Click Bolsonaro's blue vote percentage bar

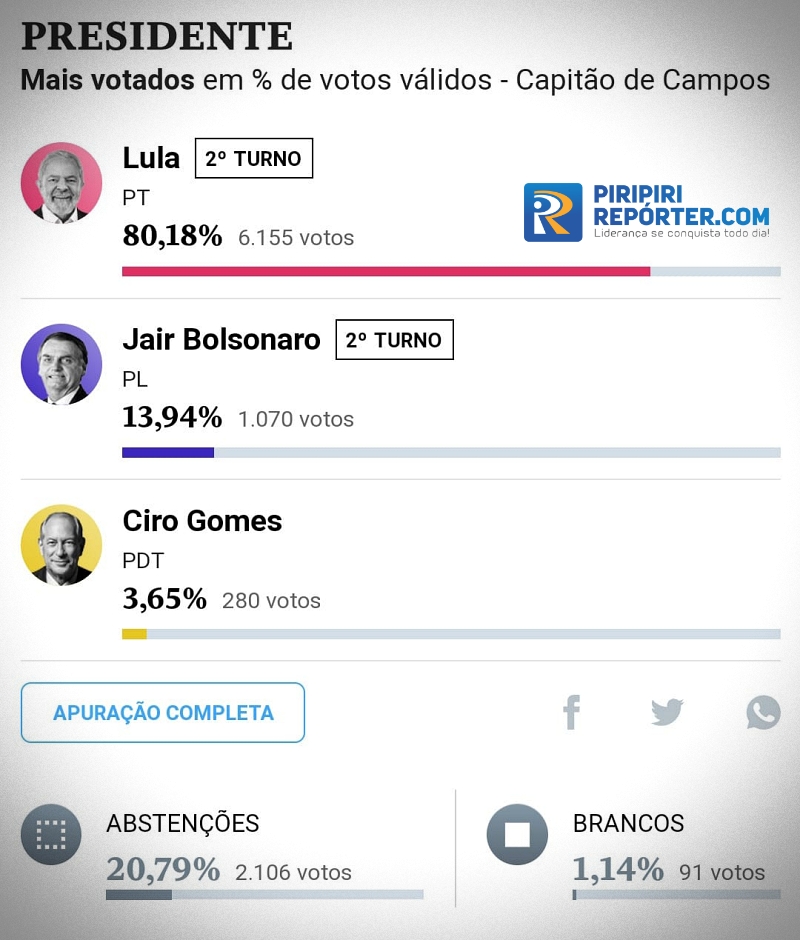168,453
